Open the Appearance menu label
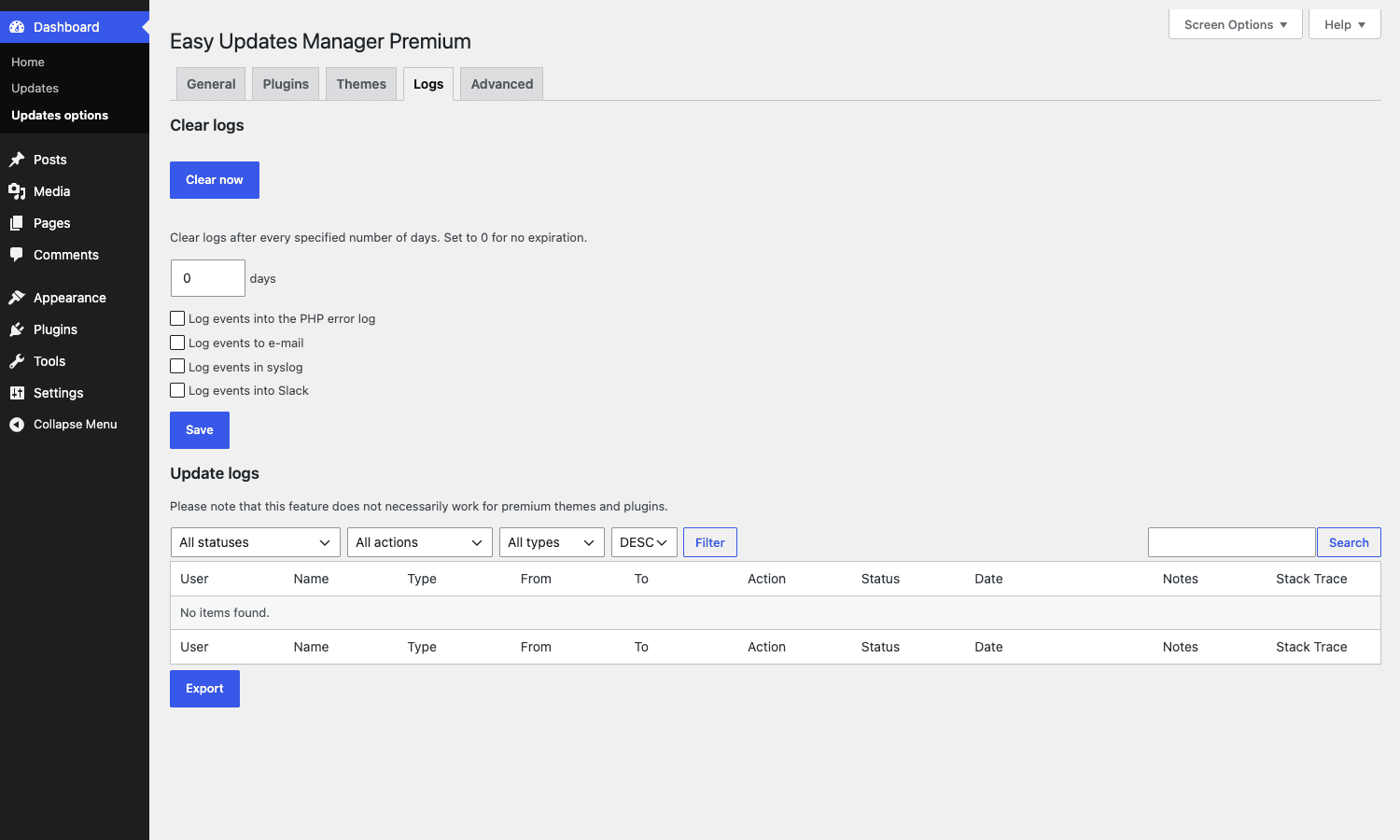The height and width of the screenshot is (840, 1400). (70, 298)
